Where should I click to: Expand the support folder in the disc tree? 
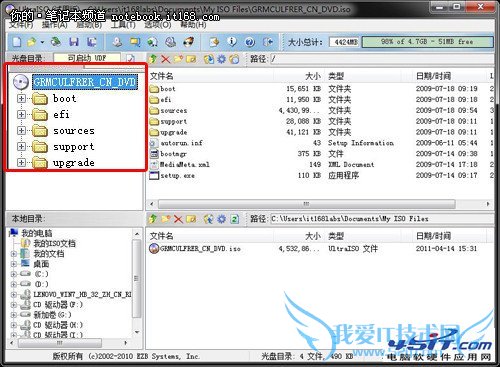point(21,146)
